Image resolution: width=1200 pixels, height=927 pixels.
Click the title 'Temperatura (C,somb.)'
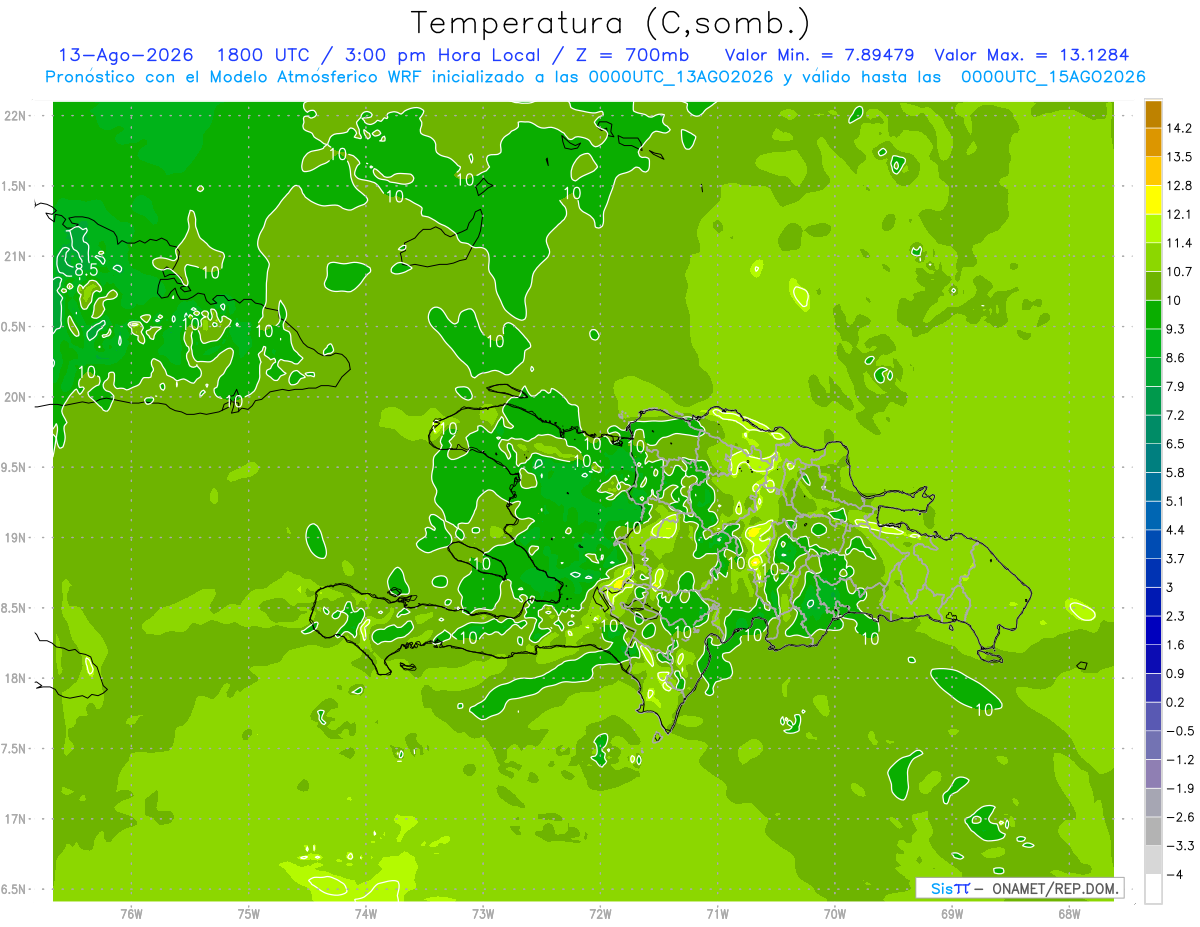(x=611, y=24)
